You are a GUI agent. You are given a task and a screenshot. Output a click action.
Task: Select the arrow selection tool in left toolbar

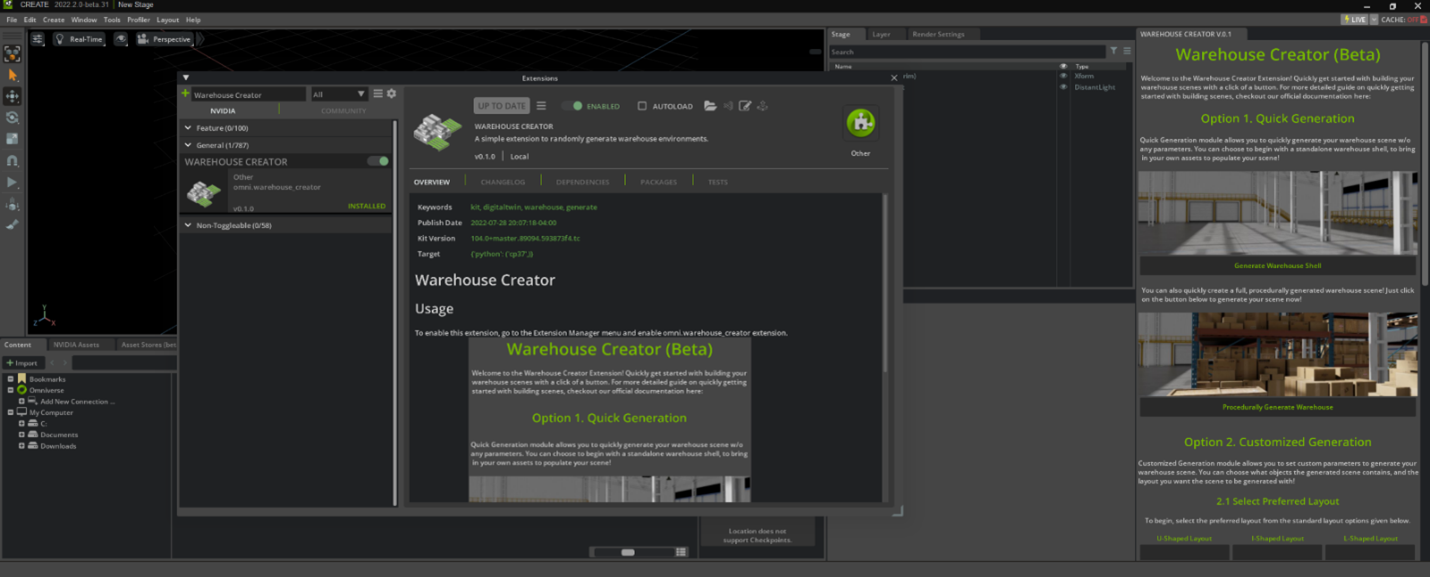[x=12, y=75]
